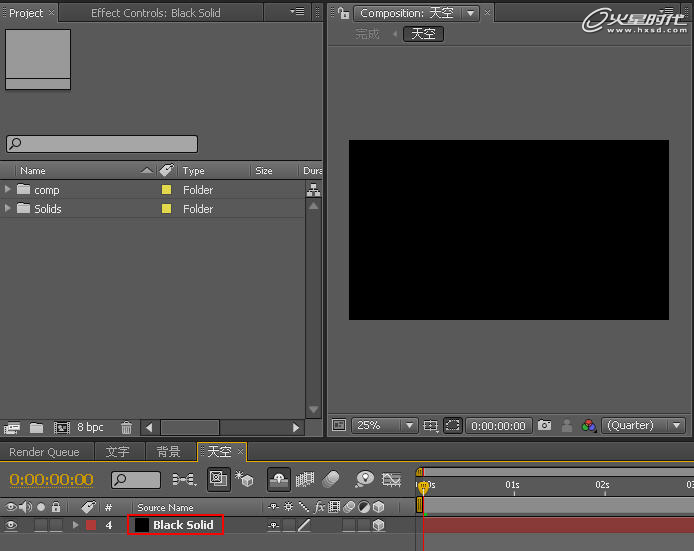Create a new composition from Project footer
This screenshot has height=551, width=694.
tap(62, 428)
